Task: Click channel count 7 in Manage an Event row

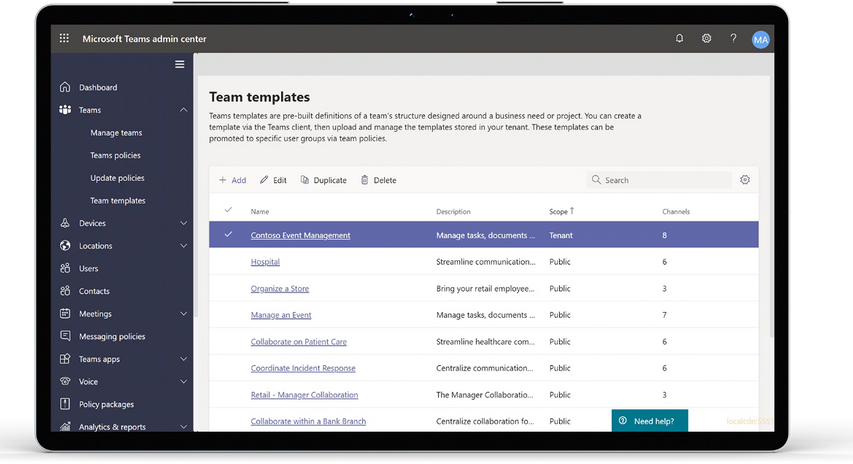Action: pos(664,315)
